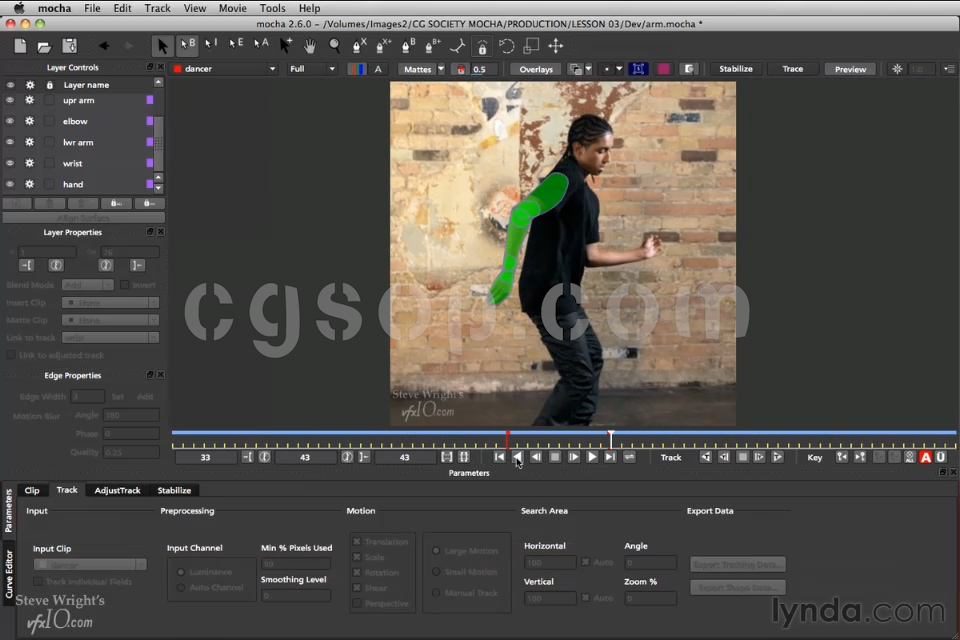Toggle visibility eye of hand layer
Image resolution: width=960 pixels, height=640 pixels.
(10, 184)
